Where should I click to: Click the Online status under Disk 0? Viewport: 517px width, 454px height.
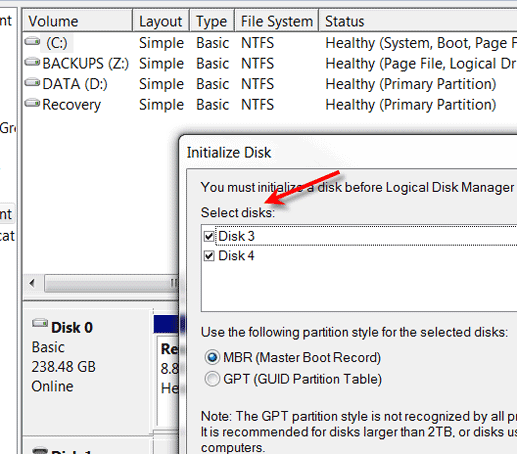52,386
